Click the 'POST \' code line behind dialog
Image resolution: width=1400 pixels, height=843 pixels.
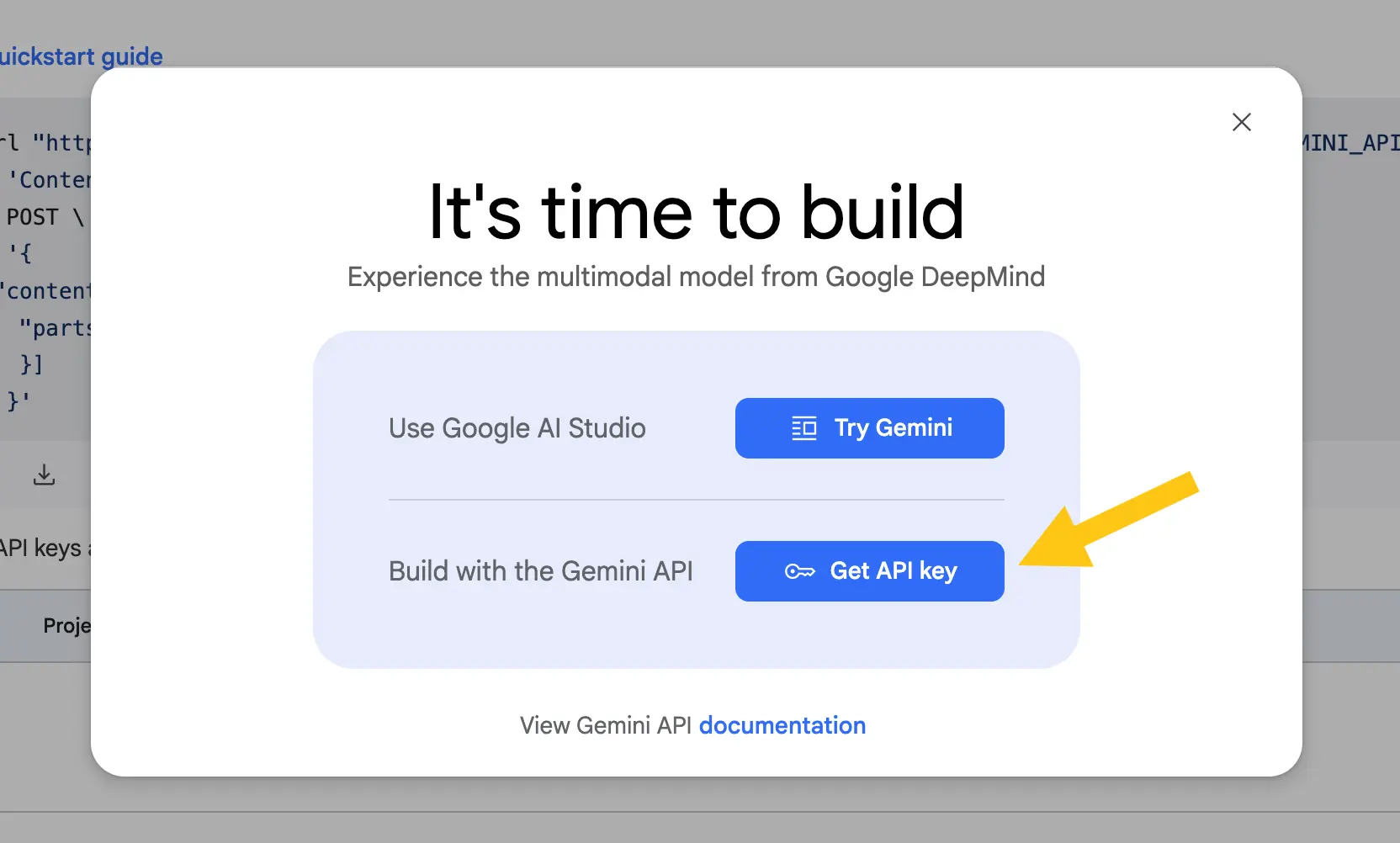[45, 217]
